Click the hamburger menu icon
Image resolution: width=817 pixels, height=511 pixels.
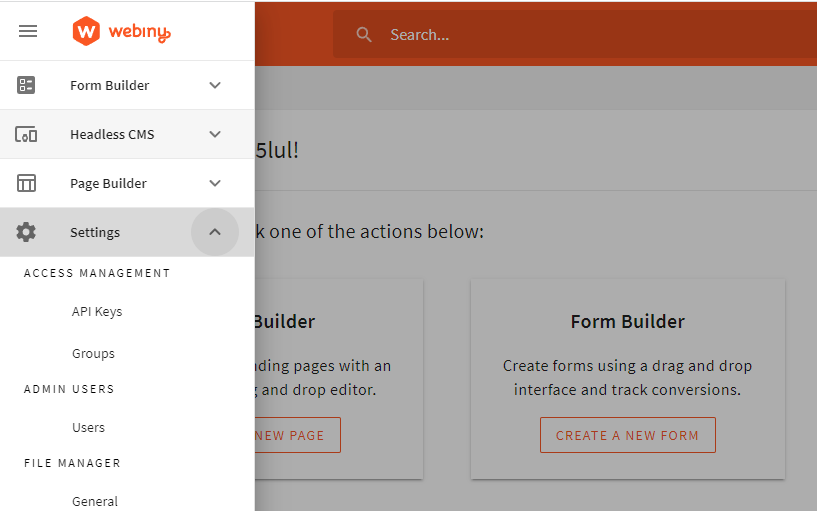pos(28,31)
